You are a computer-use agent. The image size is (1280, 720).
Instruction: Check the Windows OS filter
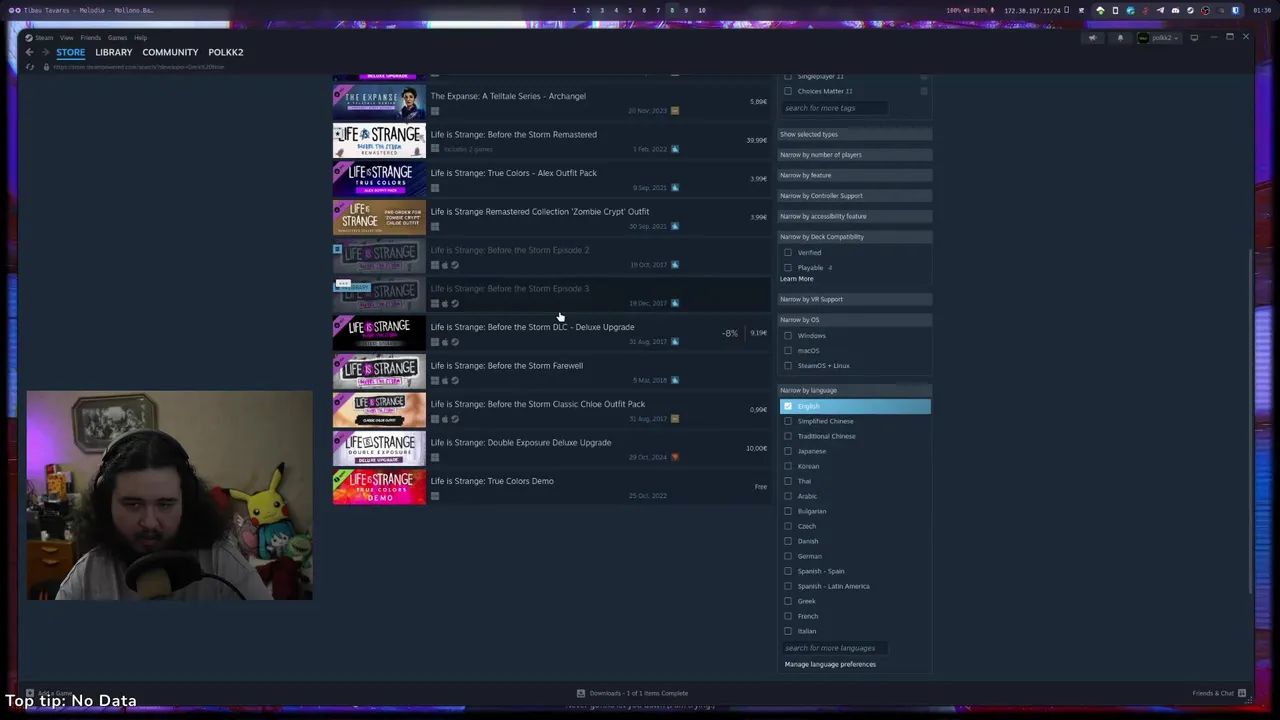[788, 336]
